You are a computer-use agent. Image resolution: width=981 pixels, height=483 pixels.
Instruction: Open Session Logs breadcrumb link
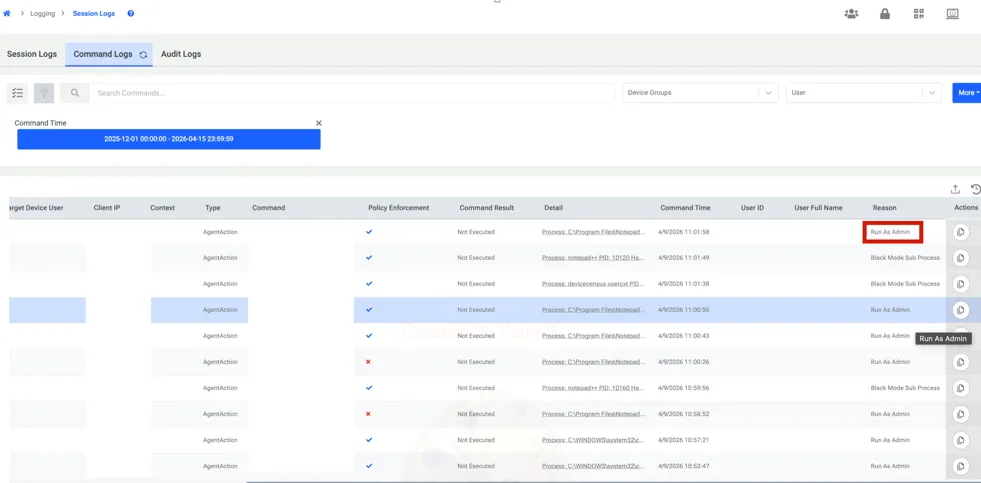94,13
